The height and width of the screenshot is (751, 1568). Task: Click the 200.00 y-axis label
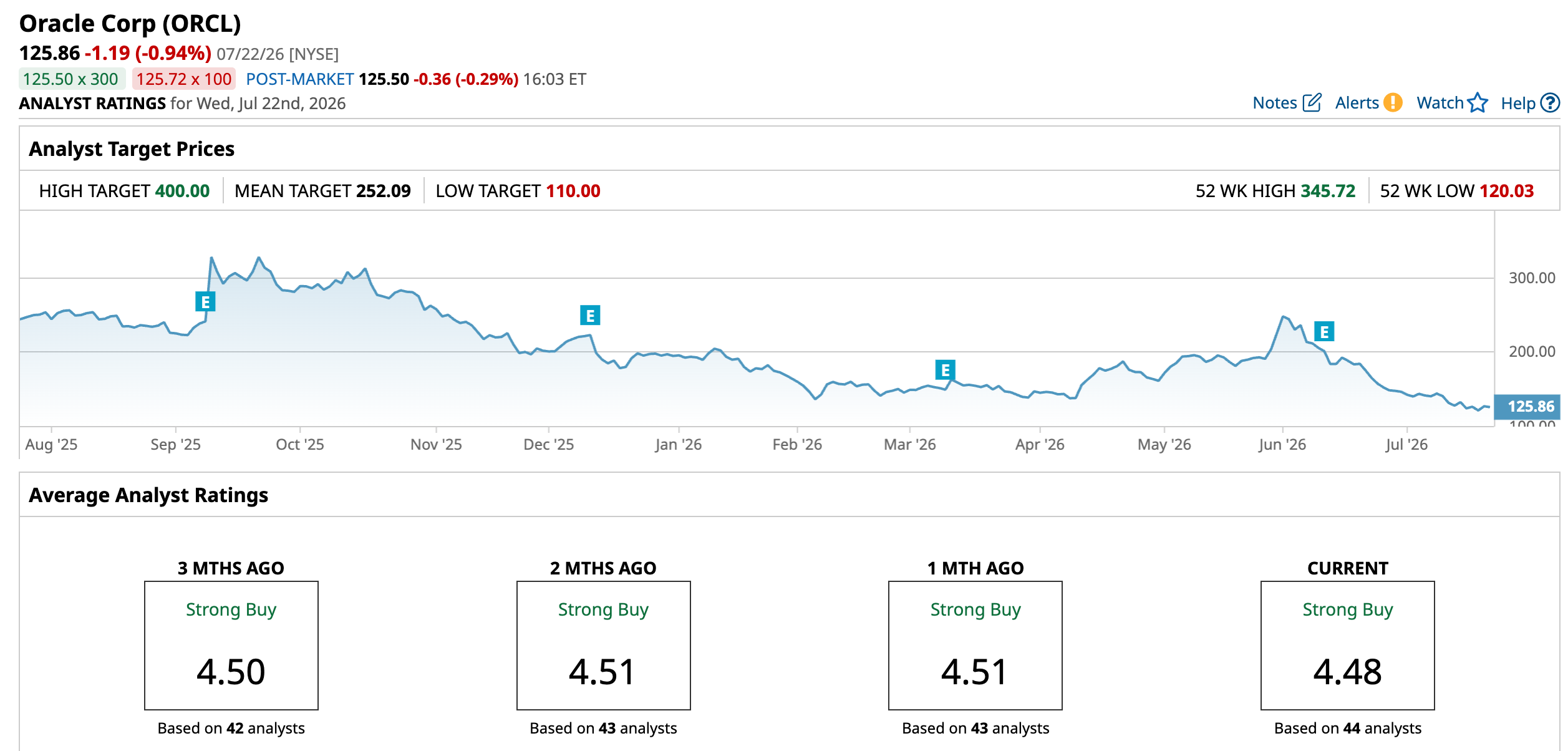pyautogui.click(x=1532, y=352)
